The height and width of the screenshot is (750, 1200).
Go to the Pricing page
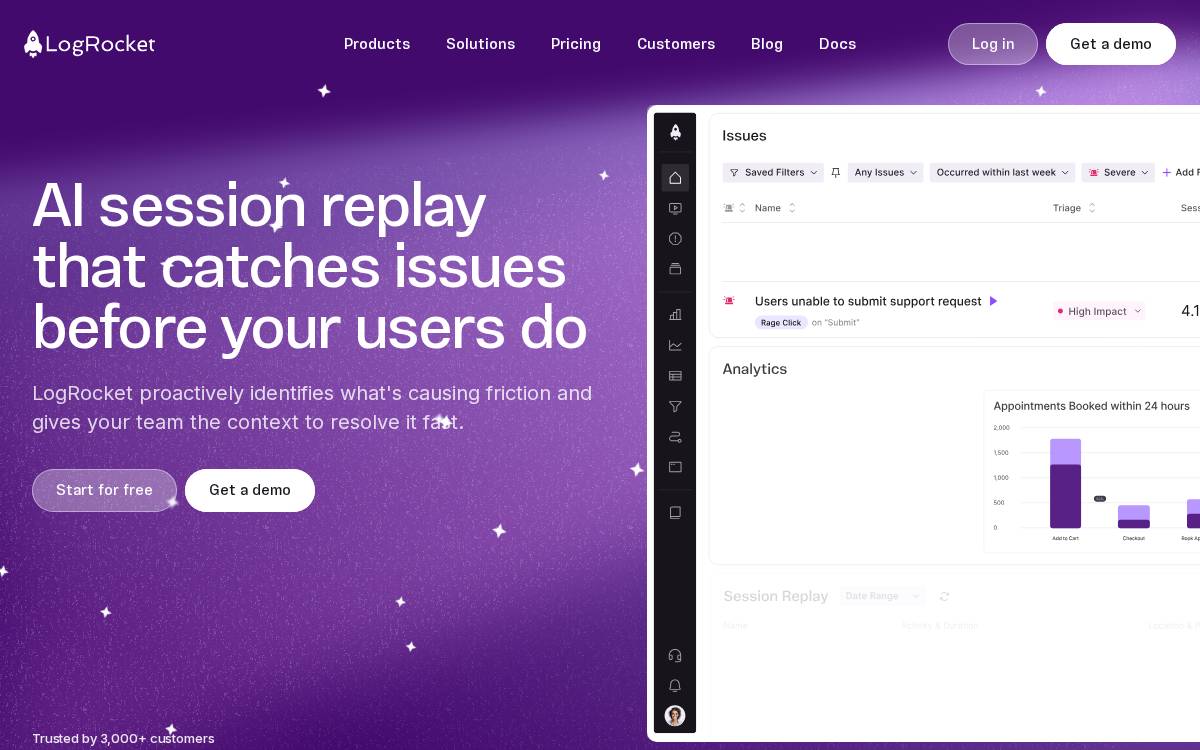576,44
